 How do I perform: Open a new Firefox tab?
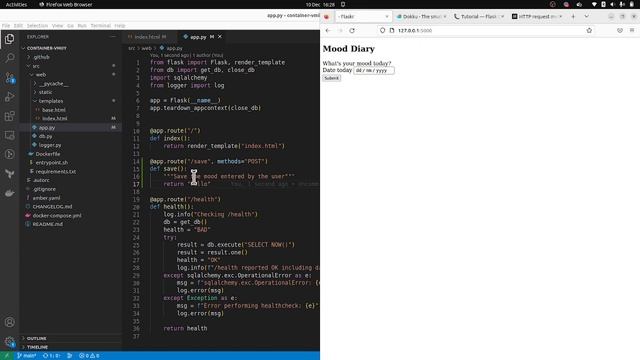click(573, 16)
